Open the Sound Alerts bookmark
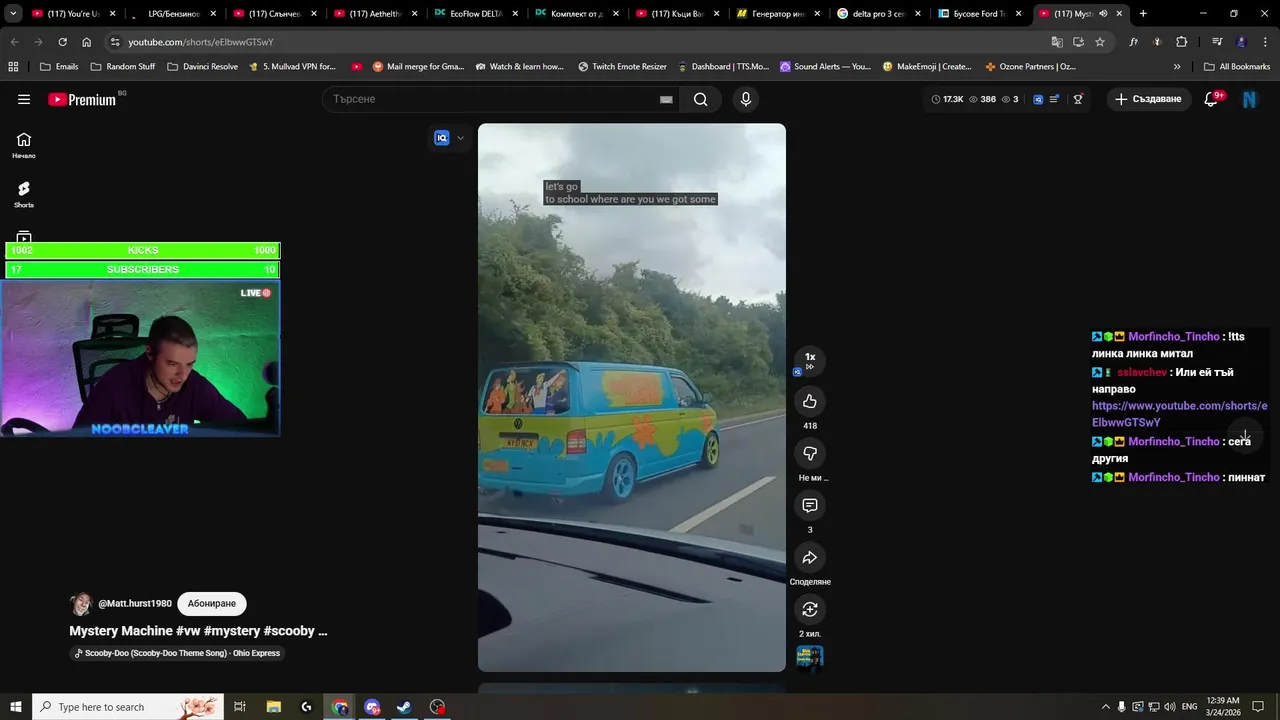Image resolution: width=1280 pixels, height=720 pixels. (x=825, y=67)
